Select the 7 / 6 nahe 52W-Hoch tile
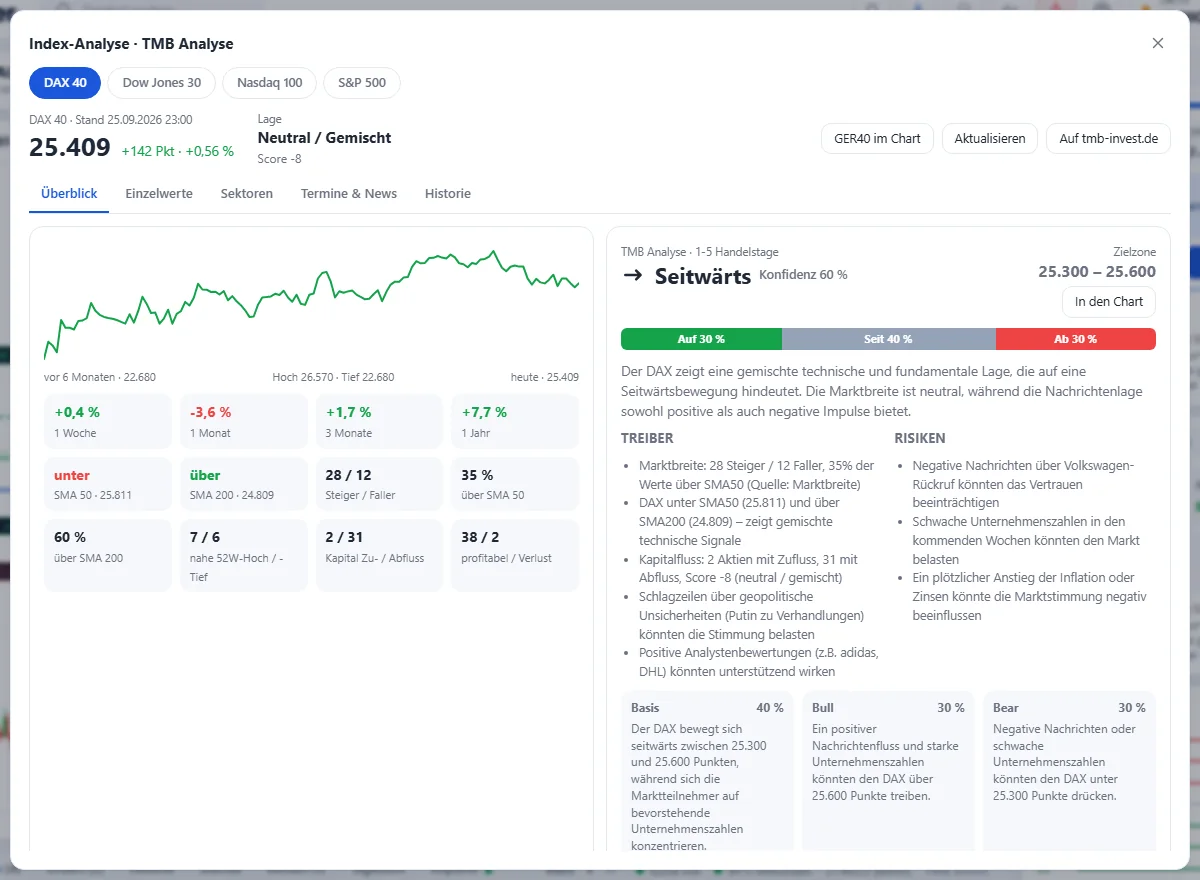The width and height of the screenshot is (1200, 880). click(x=243, y=555)
